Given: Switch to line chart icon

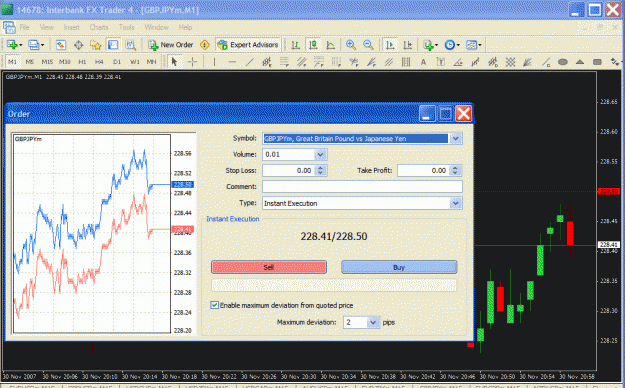Looking at the screenshot, I should (331, 45).
